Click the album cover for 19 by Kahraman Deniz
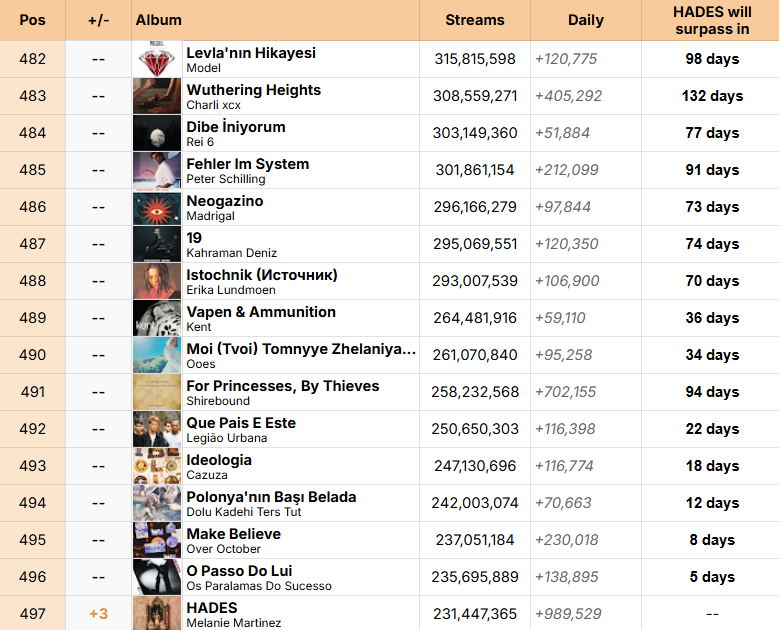The image size is (779, 630). click(157, 244)
